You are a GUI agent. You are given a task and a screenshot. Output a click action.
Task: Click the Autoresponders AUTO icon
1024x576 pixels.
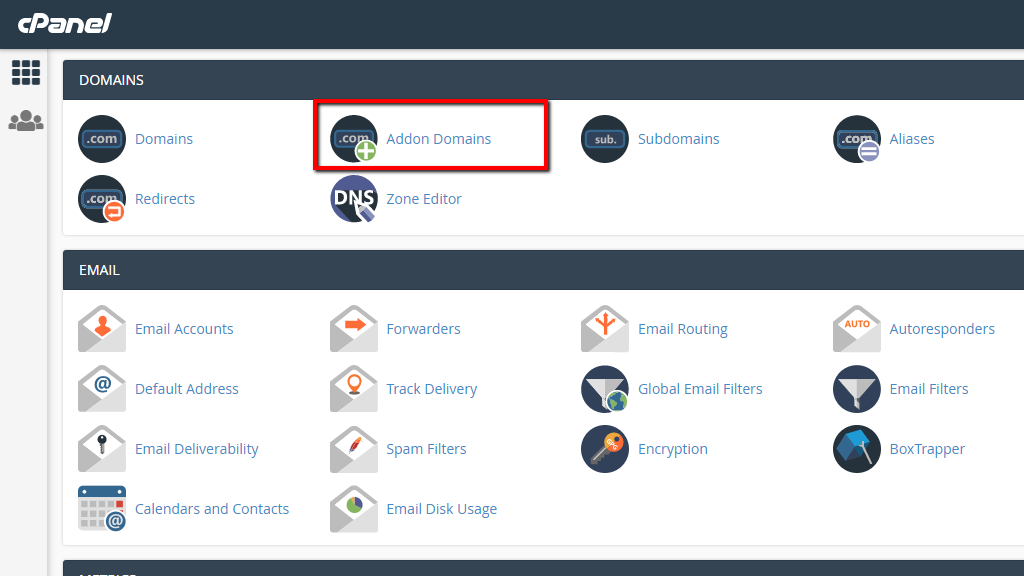(857, 329)
